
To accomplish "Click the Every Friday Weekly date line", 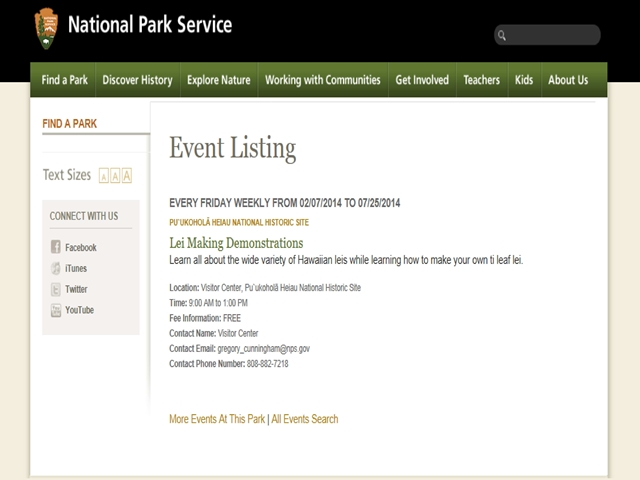I will pyautogui.click(x=285, y=203).
